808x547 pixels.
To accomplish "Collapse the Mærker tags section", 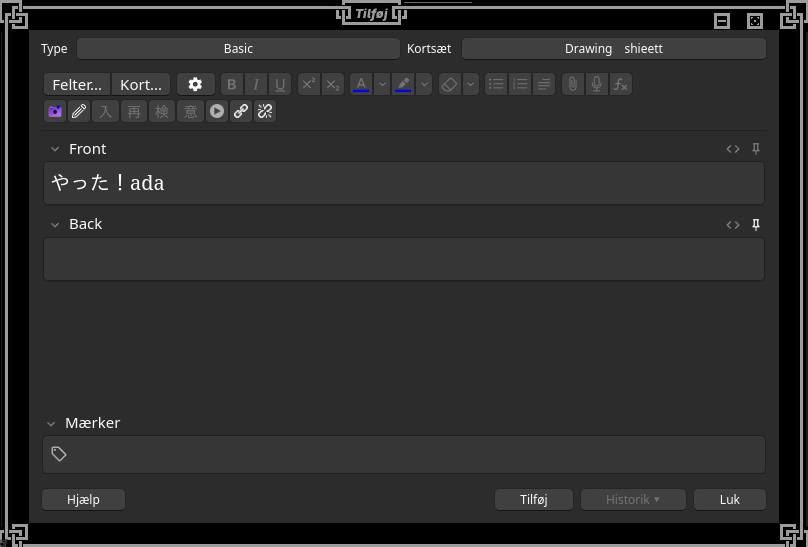I will coord(51,424).
